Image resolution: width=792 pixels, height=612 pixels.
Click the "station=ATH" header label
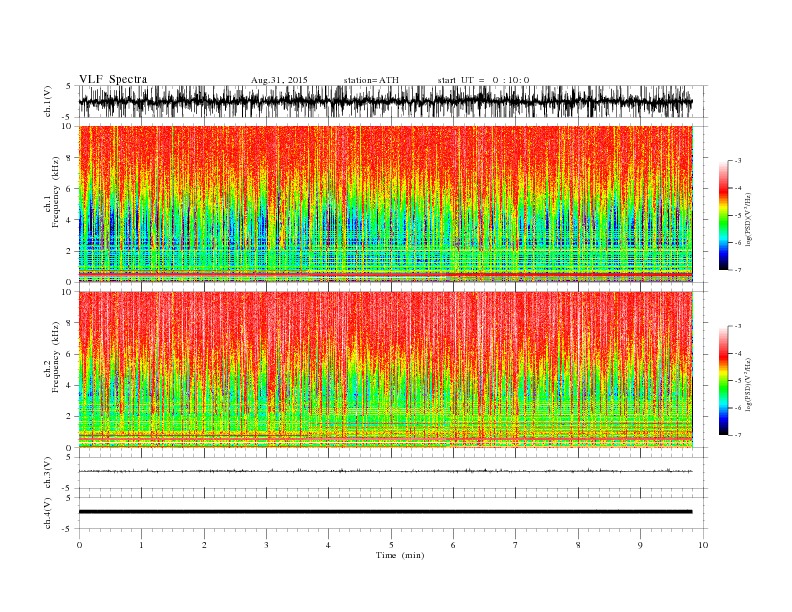tap(371, 80)
